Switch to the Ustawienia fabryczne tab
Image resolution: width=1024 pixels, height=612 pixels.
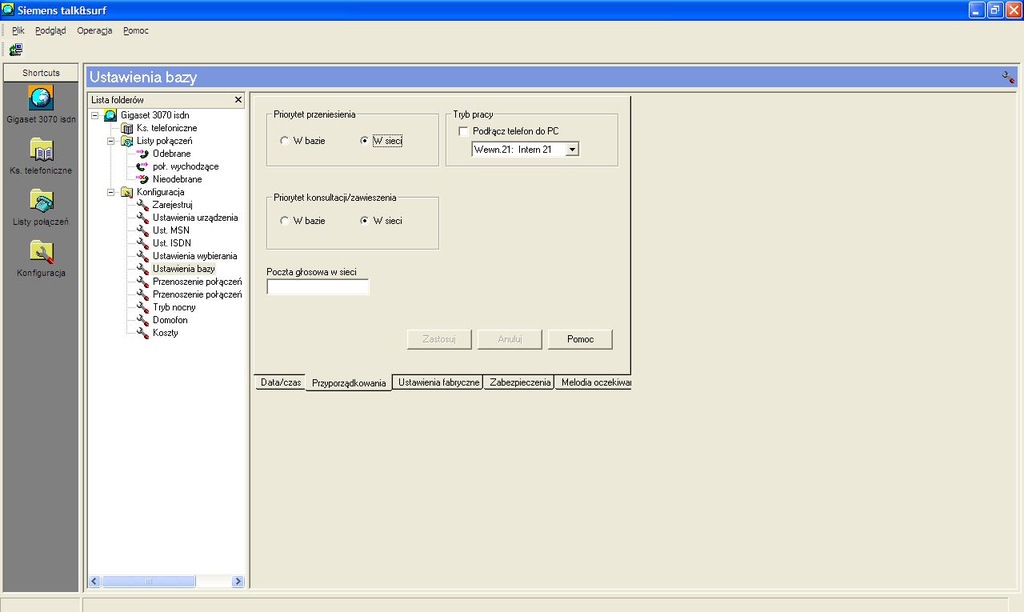point(438,383)
